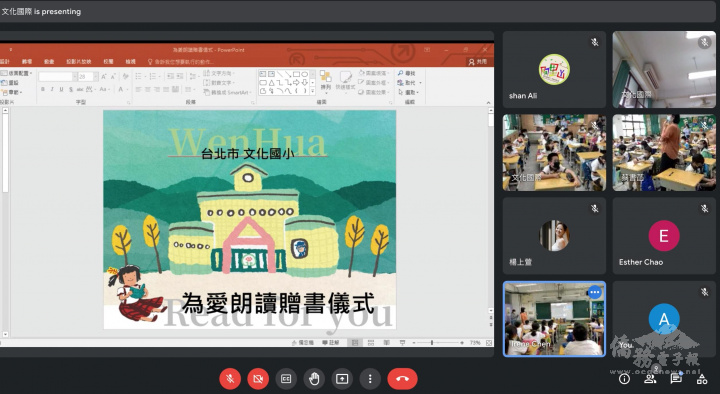Click the line spacing icon
The height and width of the screenshot is (394, 720).
pos(194,77)
